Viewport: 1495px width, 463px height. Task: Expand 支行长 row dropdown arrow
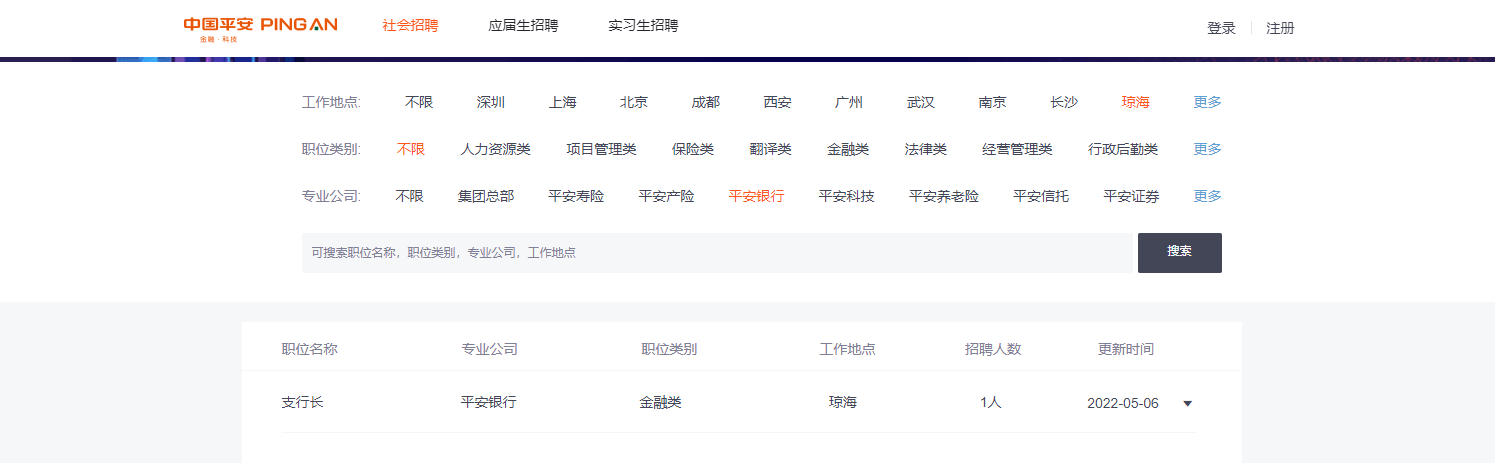(x=1187, y=403)
